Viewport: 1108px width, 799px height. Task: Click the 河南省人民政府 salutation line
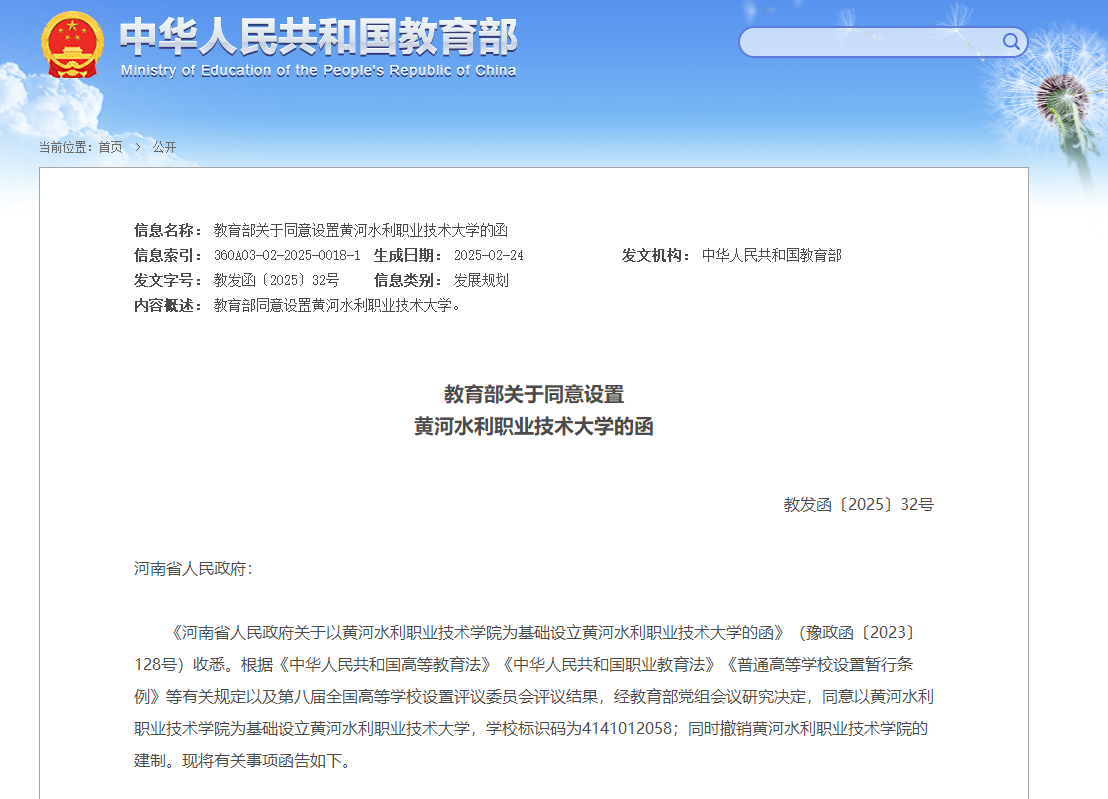click(x=193, y=569)
